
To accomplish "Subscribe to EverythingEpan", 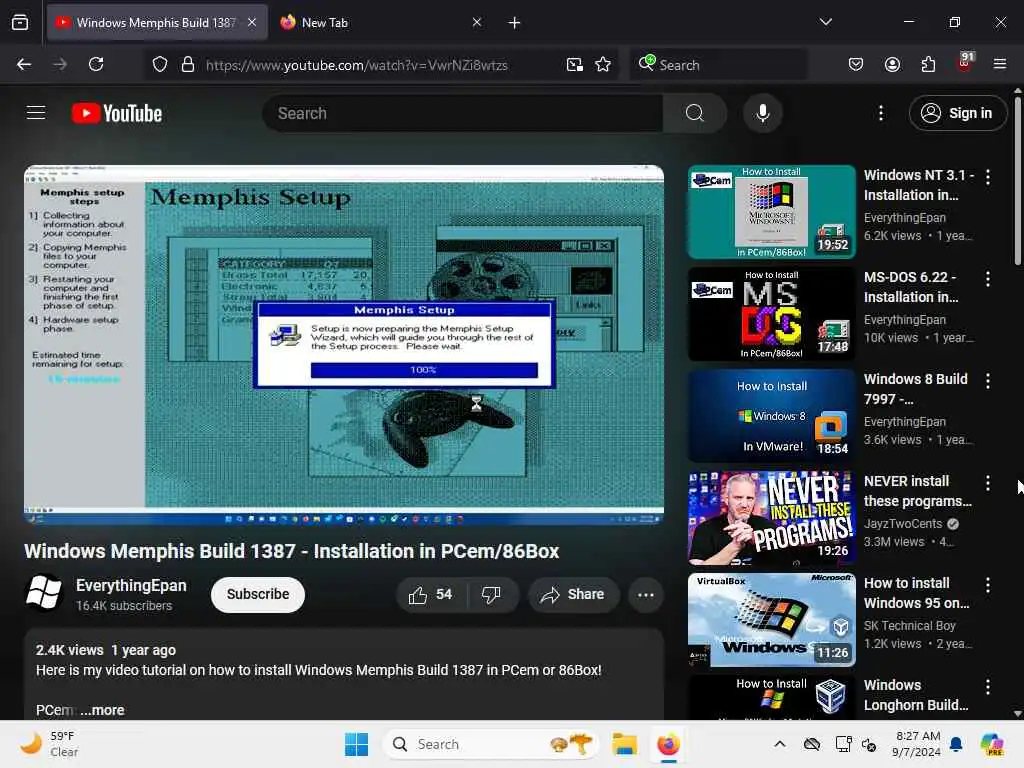I will pyautogui.click(x=258, y=594).
